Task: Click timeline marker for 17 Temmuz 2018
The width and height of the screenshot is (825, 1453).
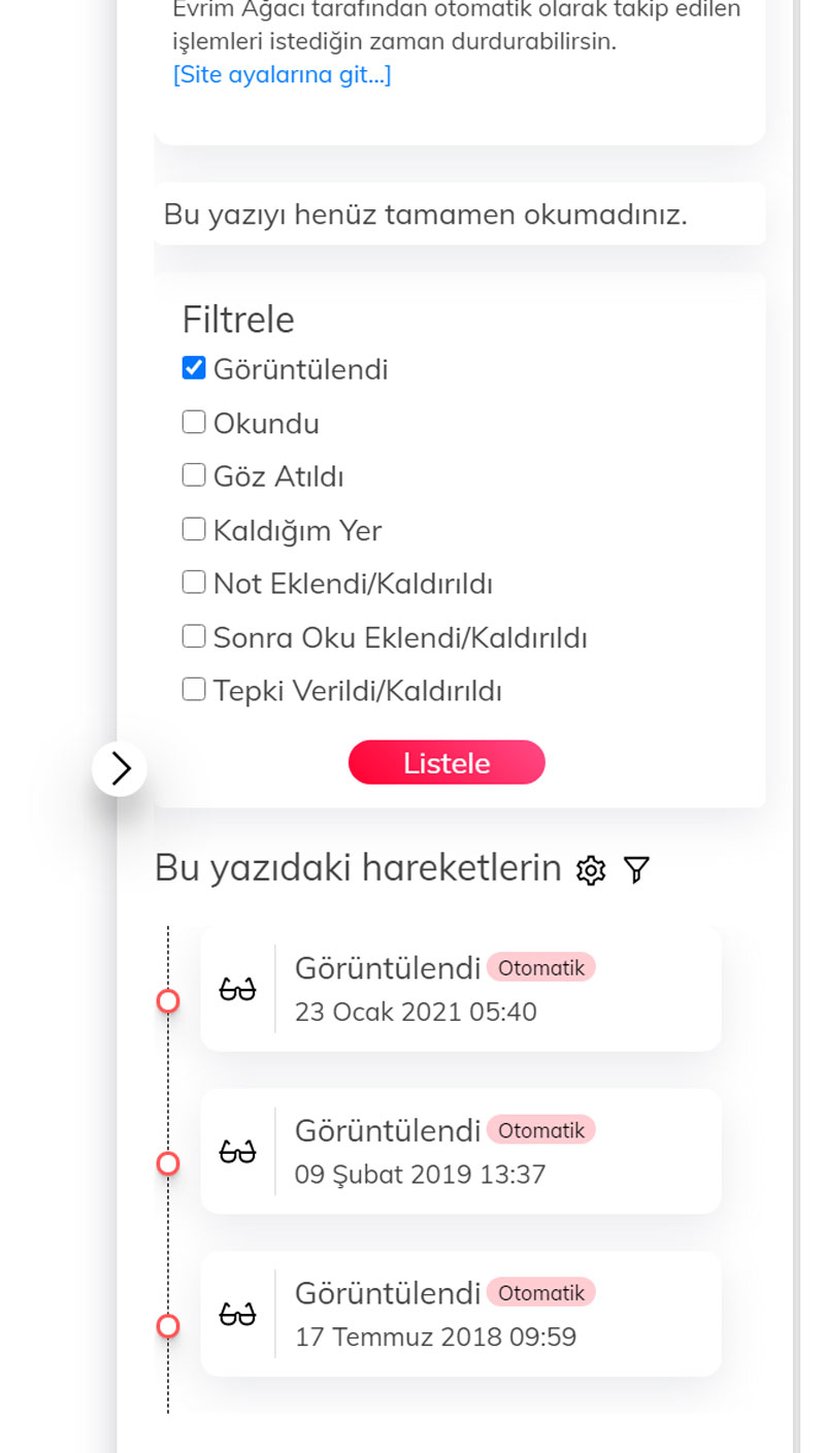Action: tap(168, 1326)
